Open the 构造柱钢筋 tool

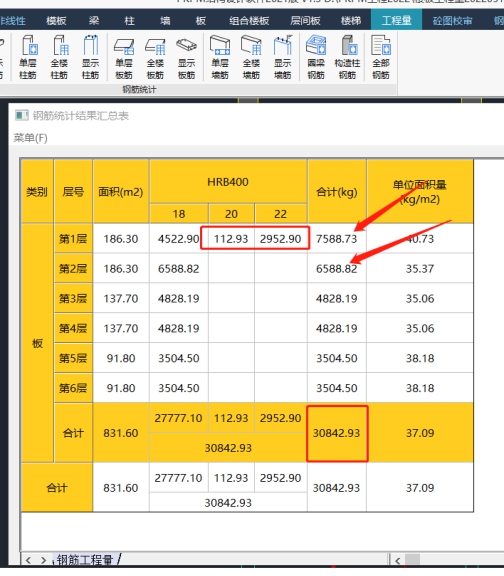point(347,57)
